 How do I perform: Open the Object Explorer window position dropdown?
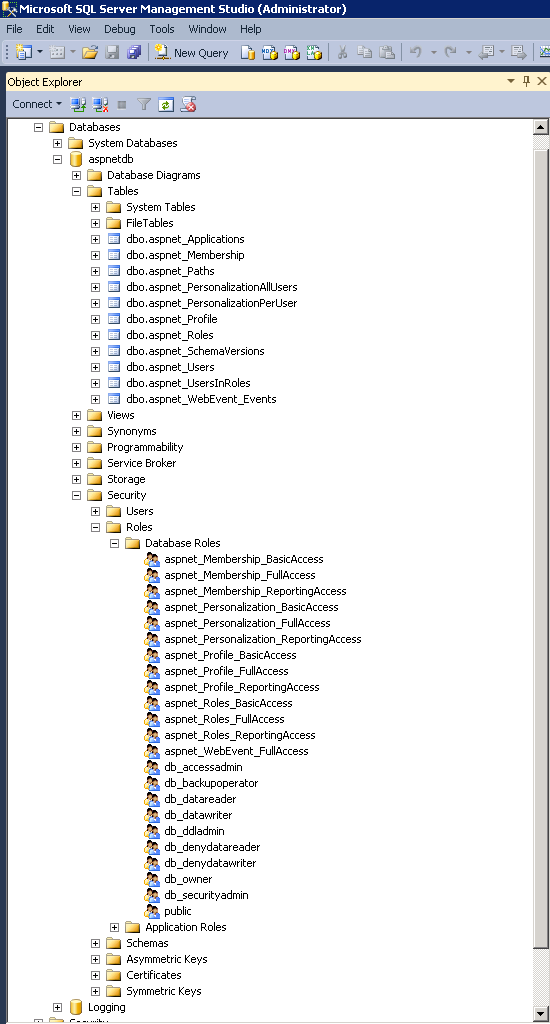coord(511,81)
